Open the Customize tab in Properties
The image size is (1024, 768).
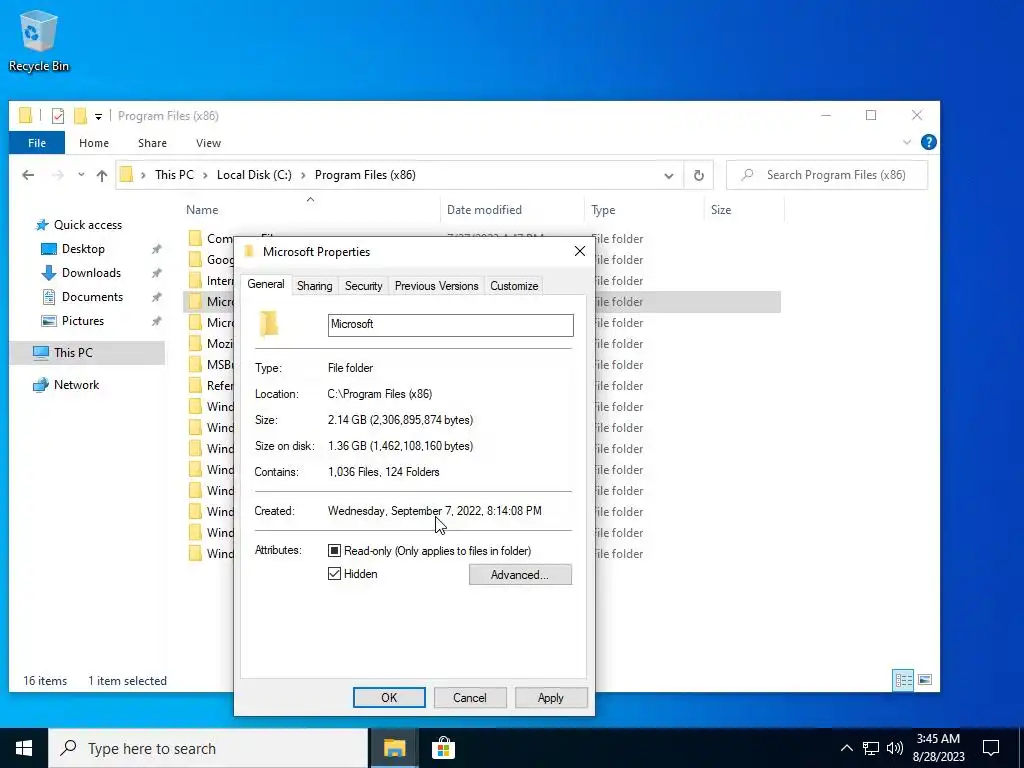[514, 286]
